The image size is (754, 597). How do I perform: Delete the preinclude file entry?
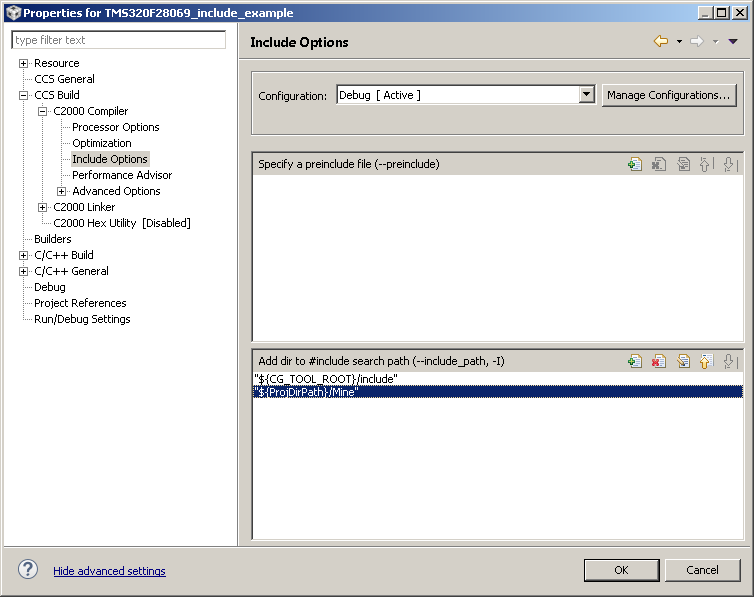coord(658,164)
